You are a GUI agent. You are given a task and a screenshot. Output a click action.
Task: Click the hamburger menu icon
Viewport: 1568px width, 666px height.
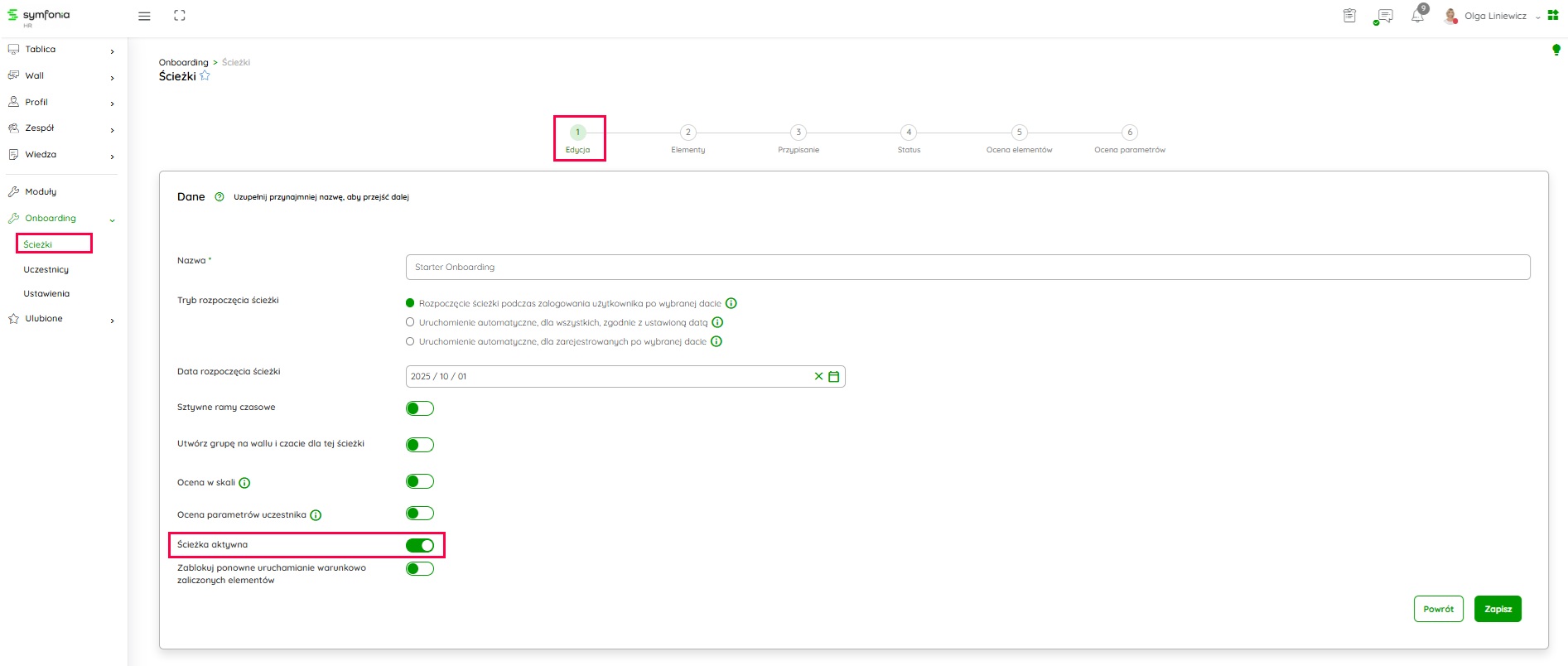[x=144, y=16]
